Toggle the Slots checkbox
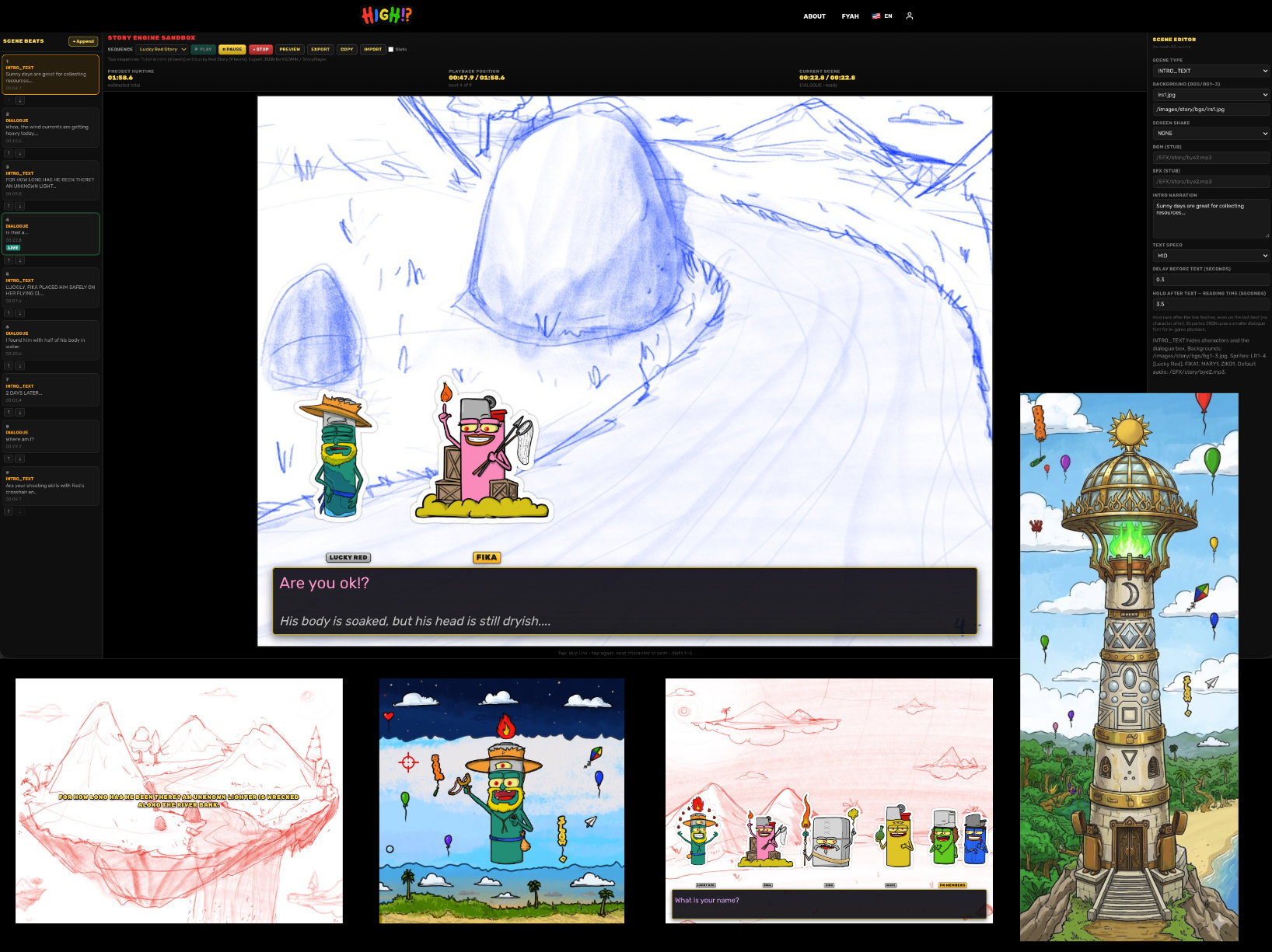1272x952 pixels. coord(391,49)
